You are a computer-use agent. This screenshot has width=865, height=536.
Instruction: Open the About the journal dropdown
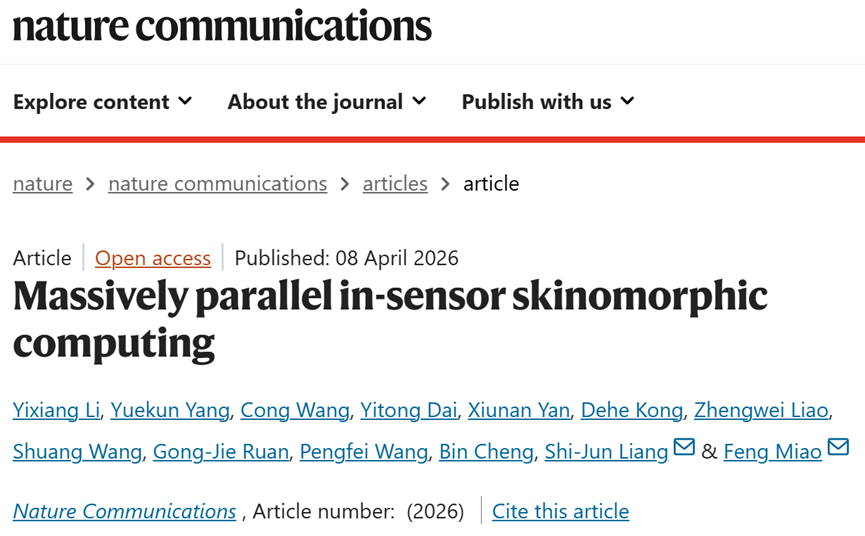click(326, 102)
